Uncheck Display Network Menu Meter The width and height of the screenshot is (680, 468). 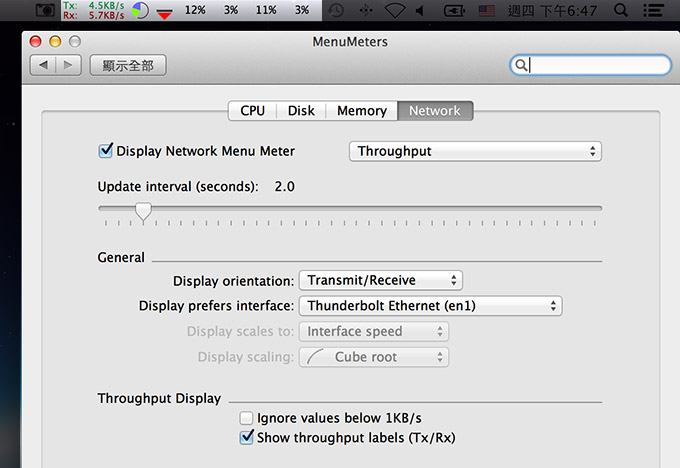point(105,151)
